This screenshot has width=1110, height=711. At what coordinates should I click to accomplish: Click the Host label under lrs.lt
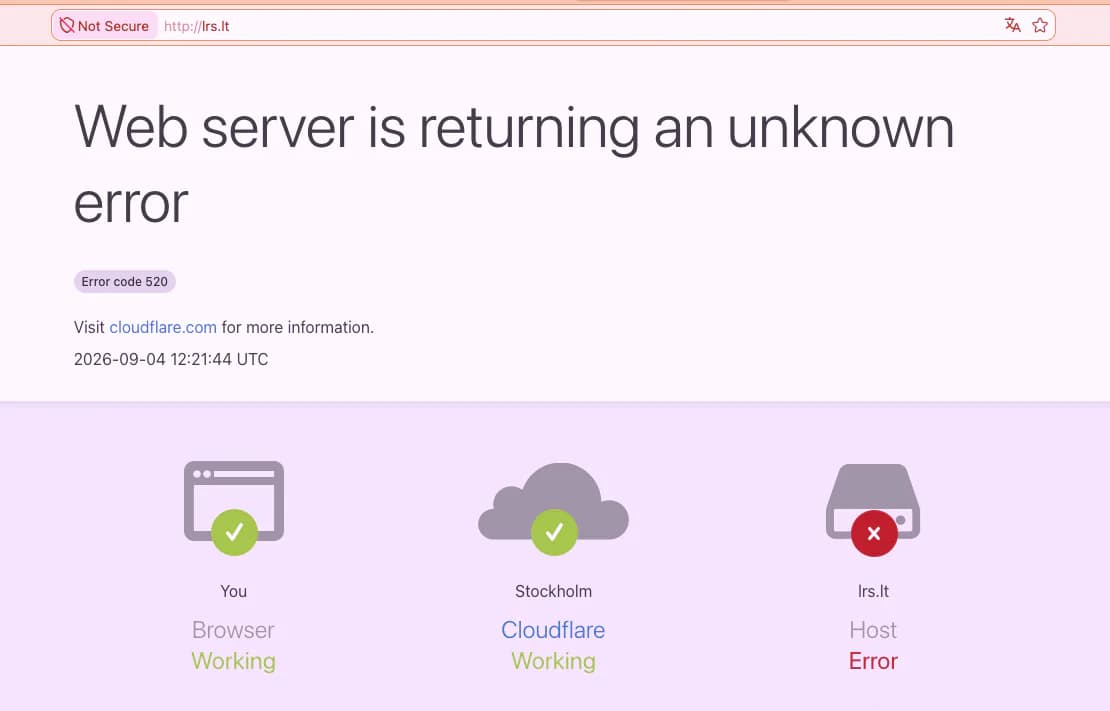tap(873, 630)
